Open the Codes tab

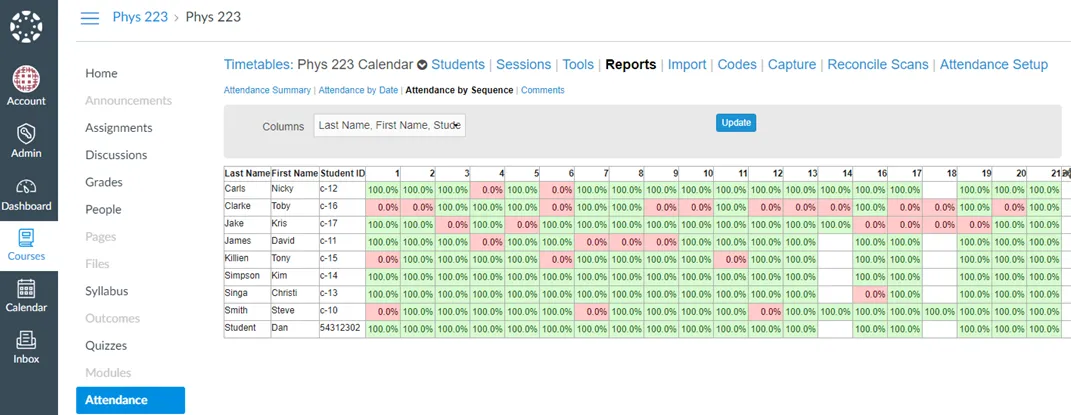coord(737,64)
